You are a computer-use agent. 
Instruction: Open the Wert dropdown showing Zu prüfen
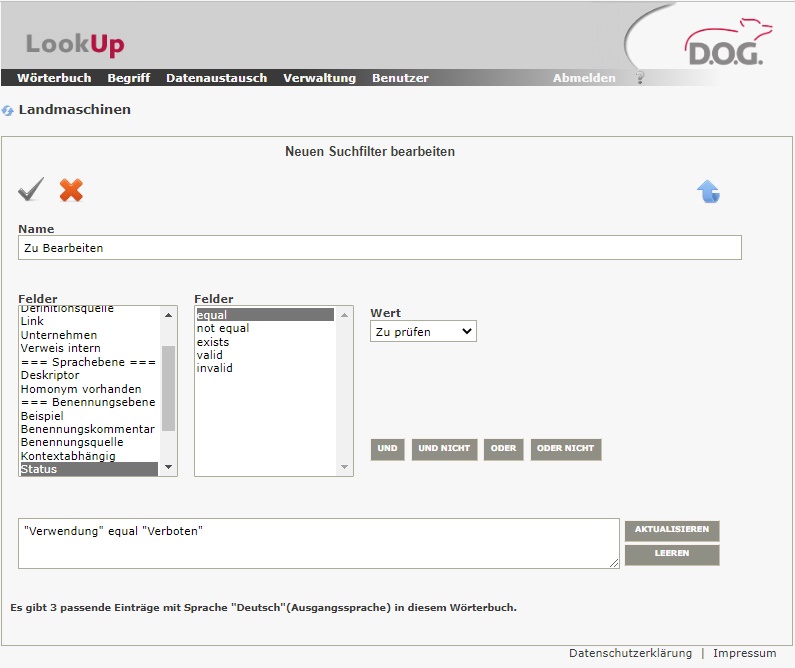pyautogui.click(x=423, y=331)
